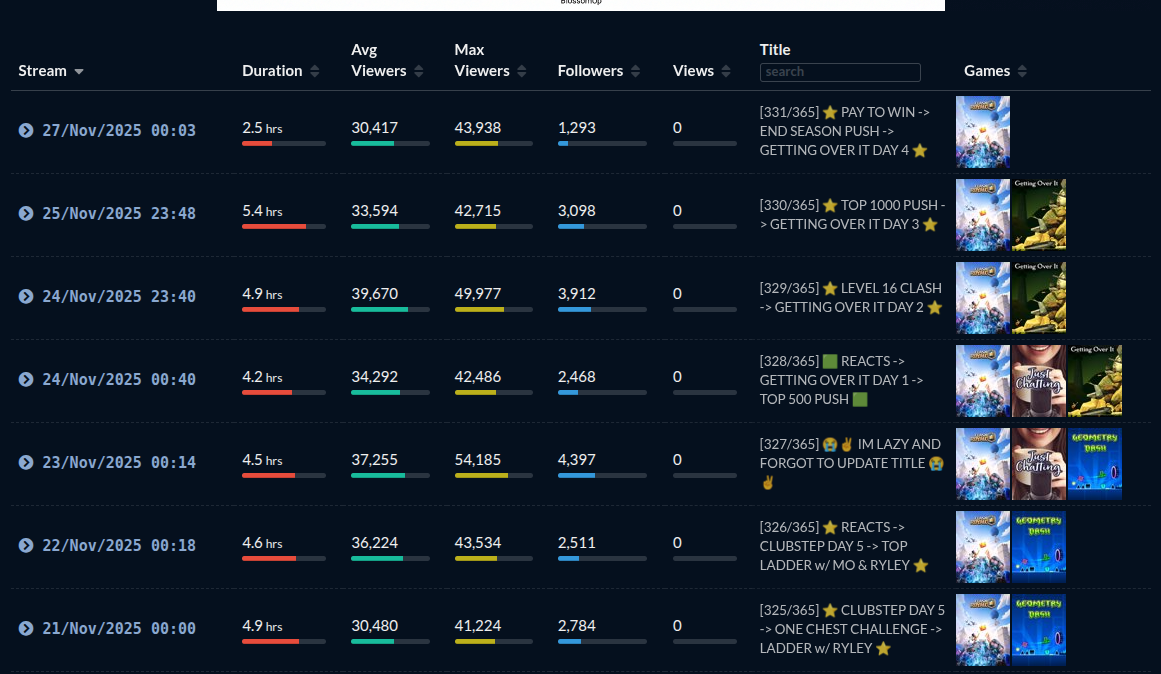Open Getting Over It thumbnail in 25/Nov row
The height and width of the screenshot is (674, 1161).
coord(1039,215)
